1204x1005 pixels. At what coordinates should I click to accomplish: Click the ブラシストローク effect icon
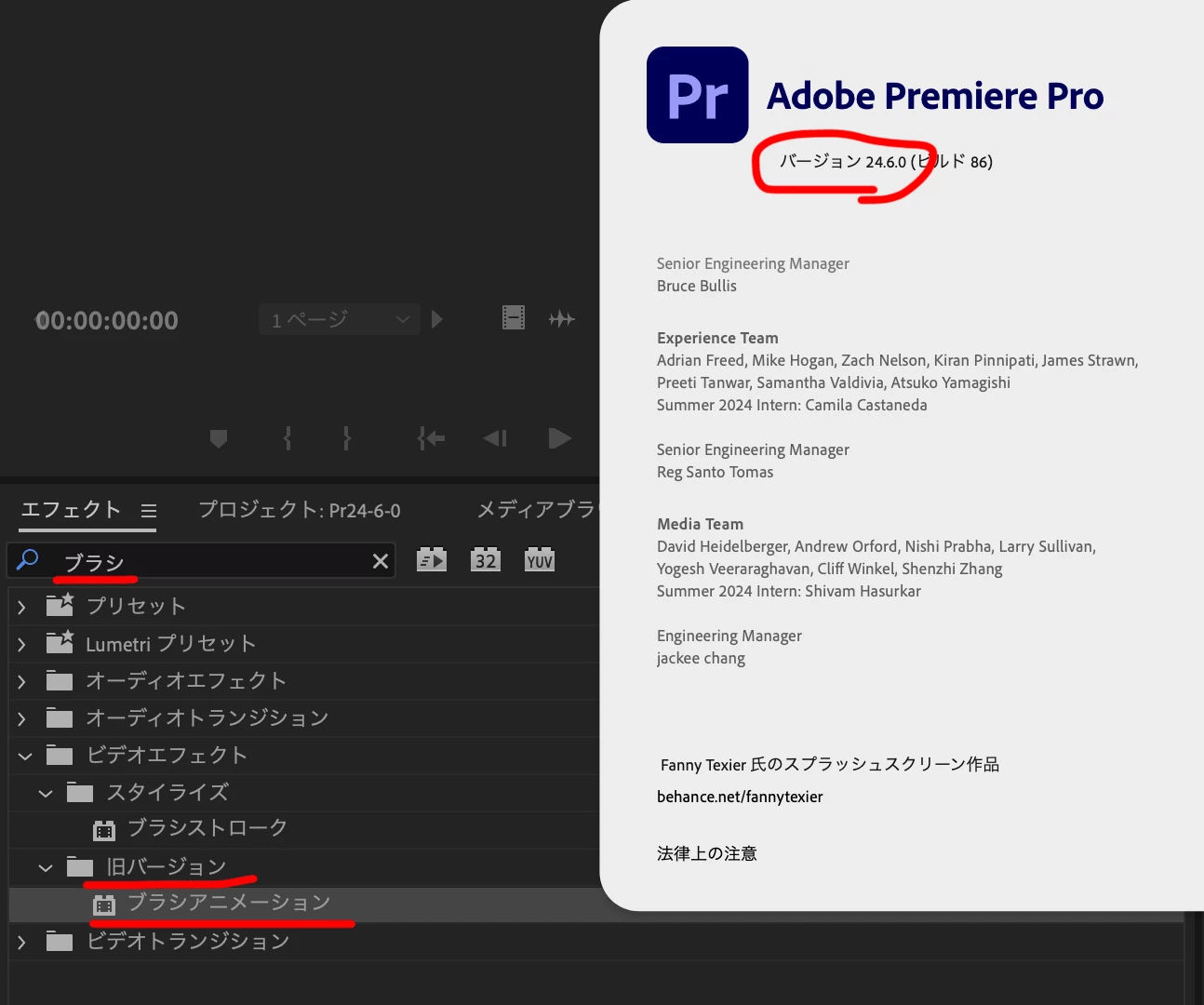104,829
